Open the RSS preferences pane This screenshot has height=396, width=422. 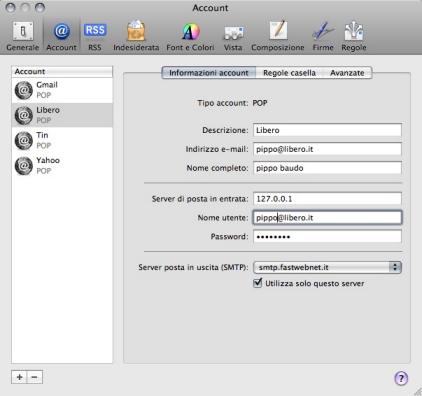point(95,36)
